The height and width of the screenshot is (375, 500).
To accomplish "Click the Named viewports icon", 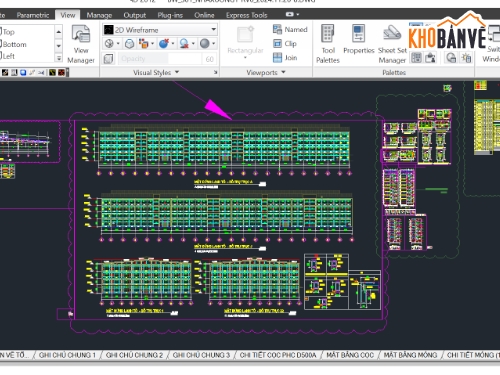I will [290, 29].
